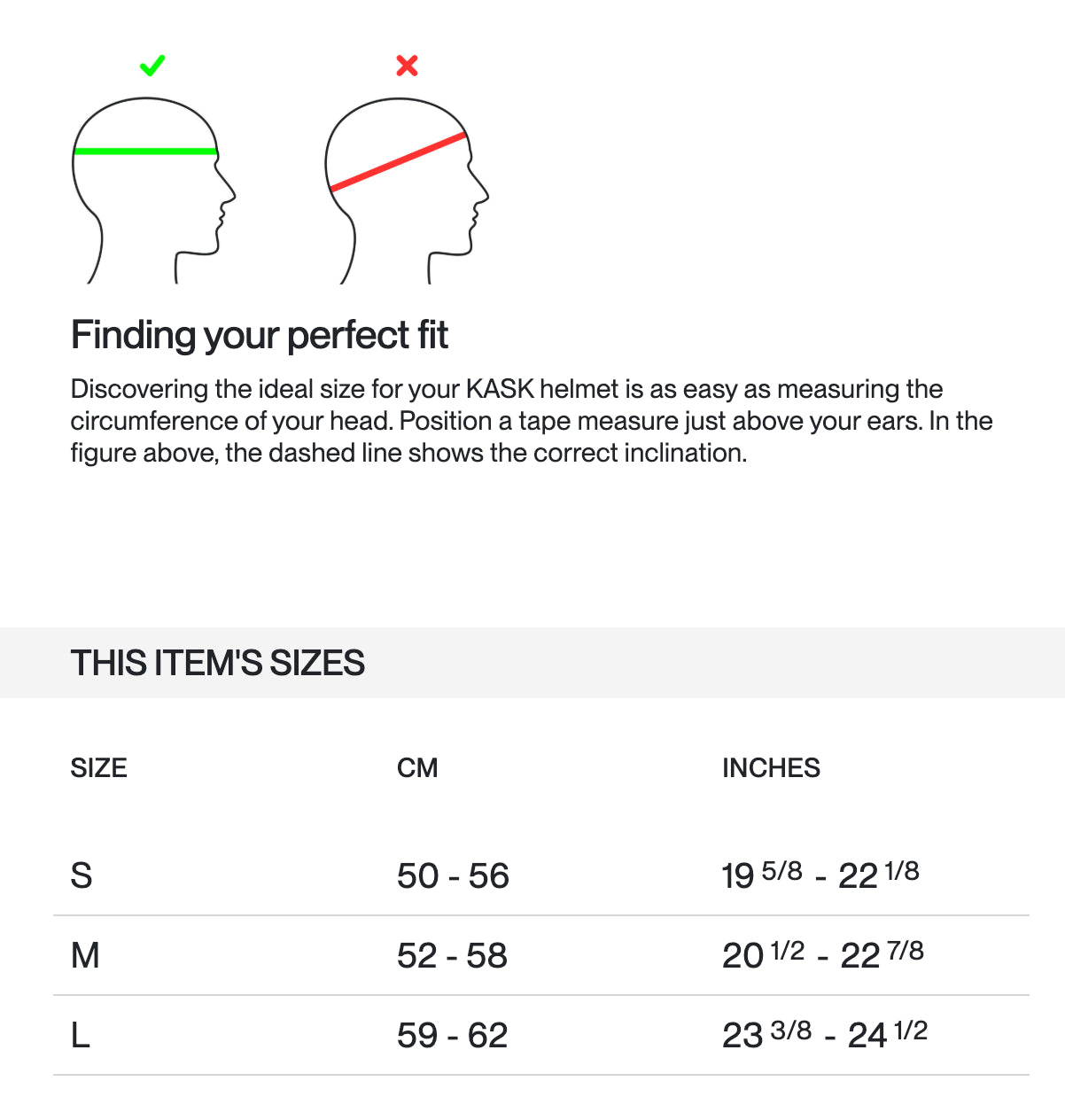This screenshot has height=1120, width=1065.
Task: Select the M size row label
Action: [85, 955]
